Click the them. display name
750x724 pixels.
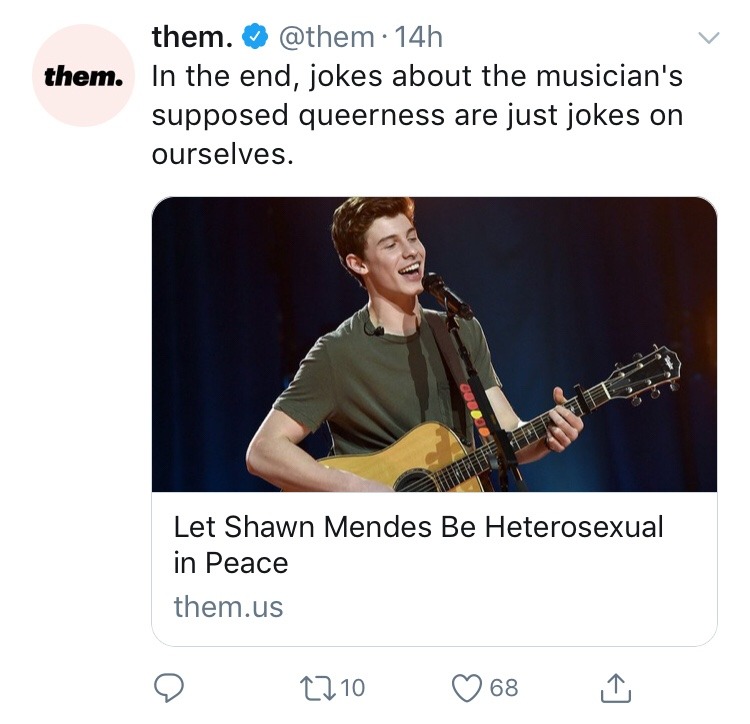(192, 37)
